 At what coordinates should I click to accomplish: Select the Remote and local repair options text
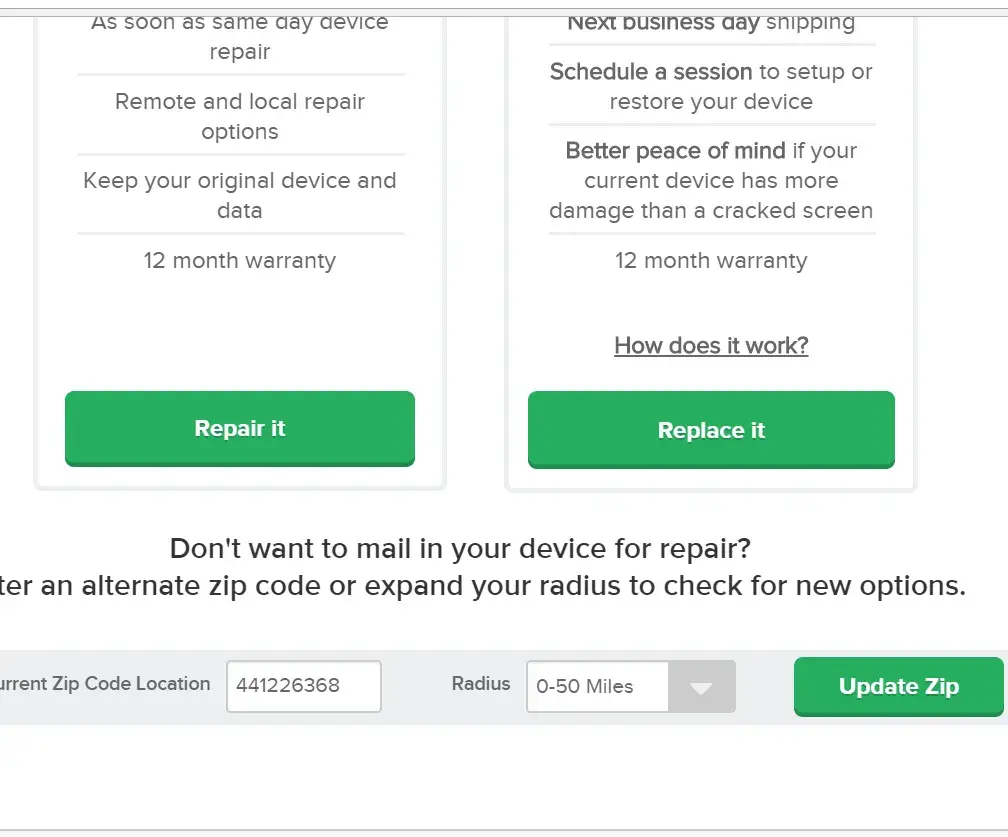click(x=240, y=116)
